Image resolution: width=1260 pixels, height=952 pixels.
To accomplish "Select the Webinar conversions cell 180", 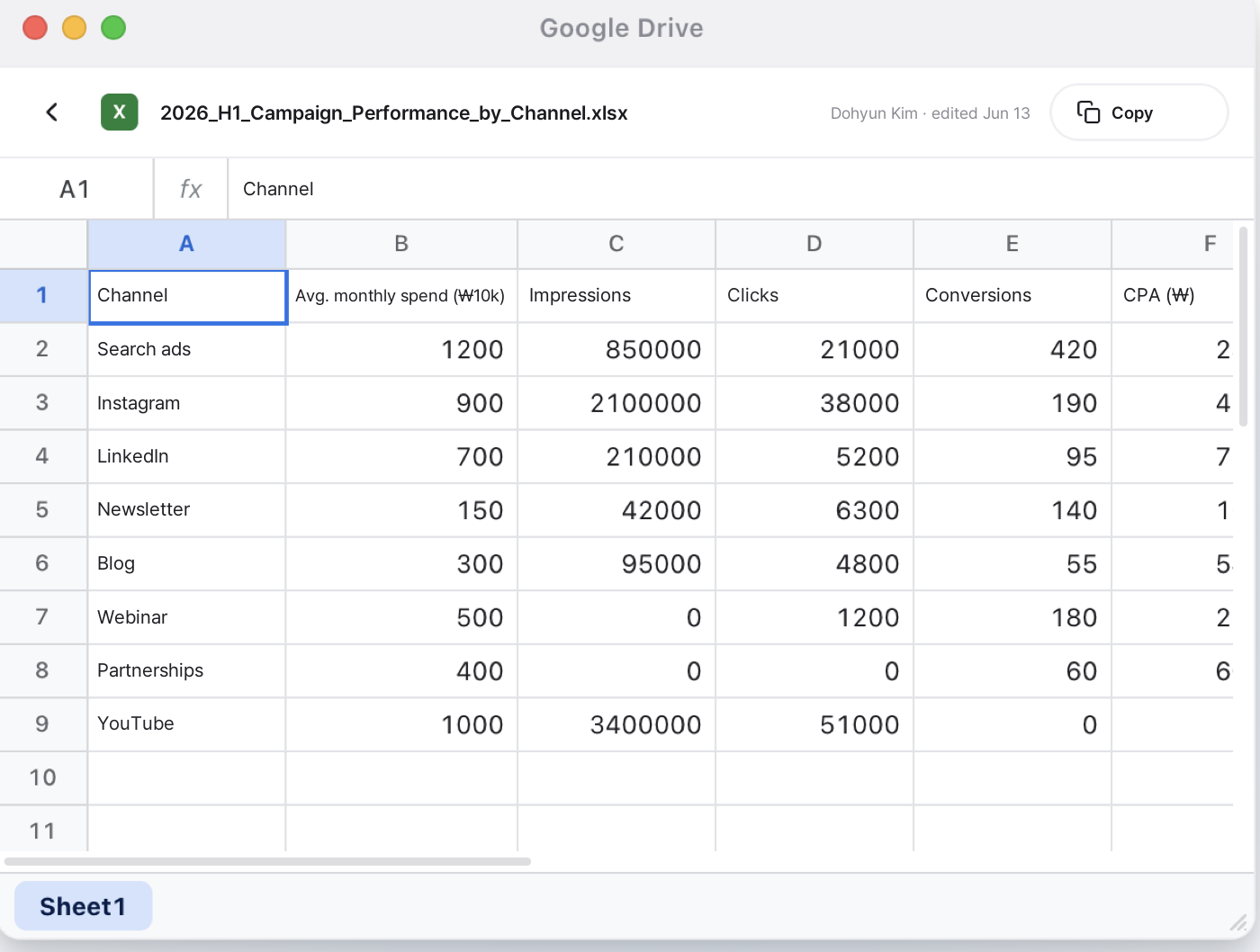I will (x=1012, y=617).
